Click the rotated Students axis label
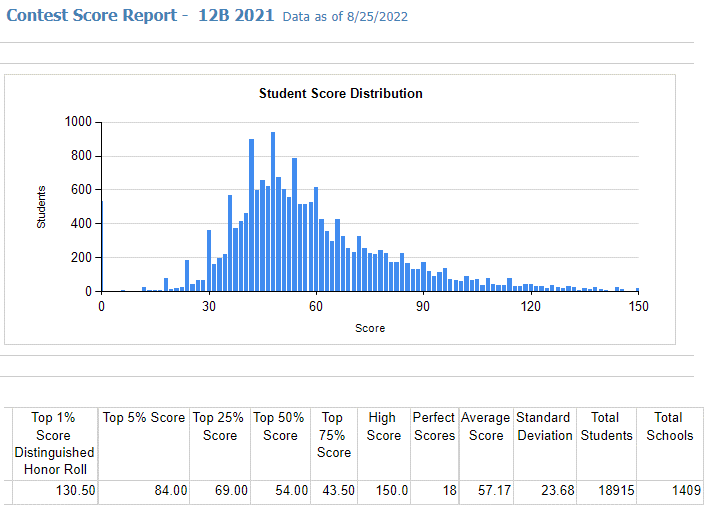The width and height of the screenshot is (711, 510). 42,207
